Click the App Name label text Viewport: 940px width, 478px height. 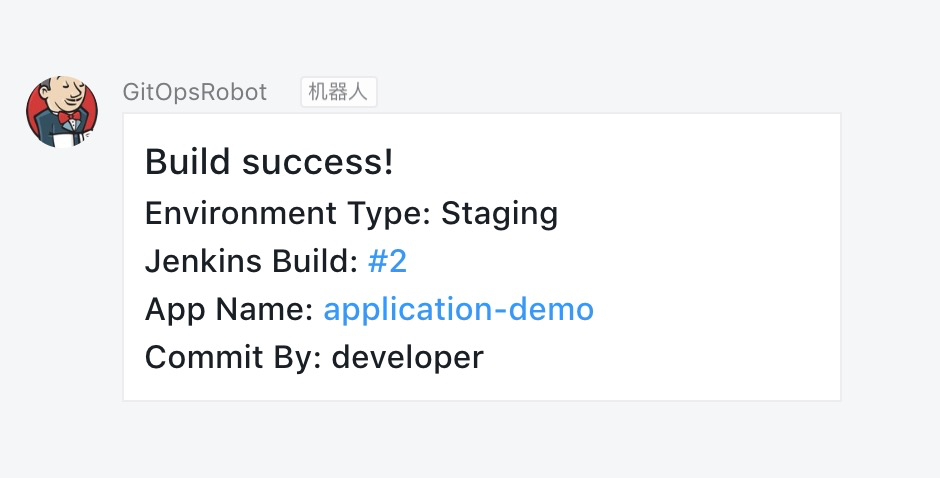[x=229, y=310]
